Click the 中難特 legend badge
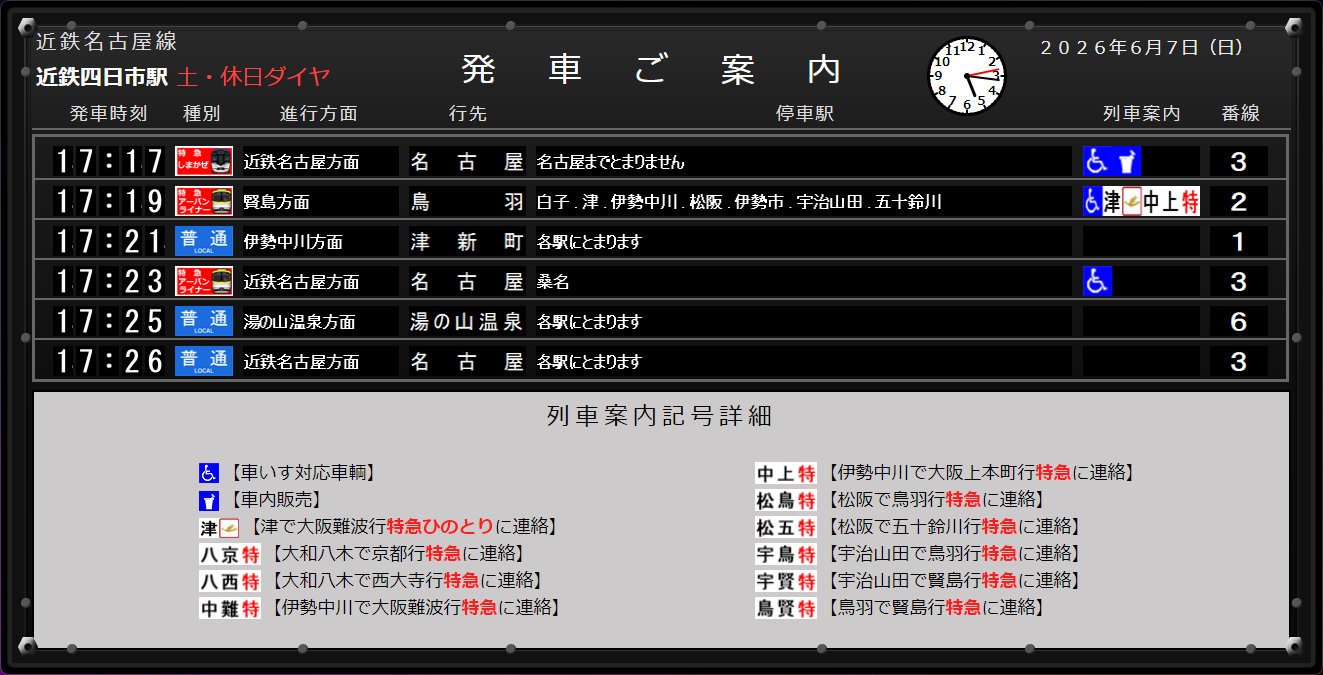This screenshot has width=1323, height=675. click(230, 608)
